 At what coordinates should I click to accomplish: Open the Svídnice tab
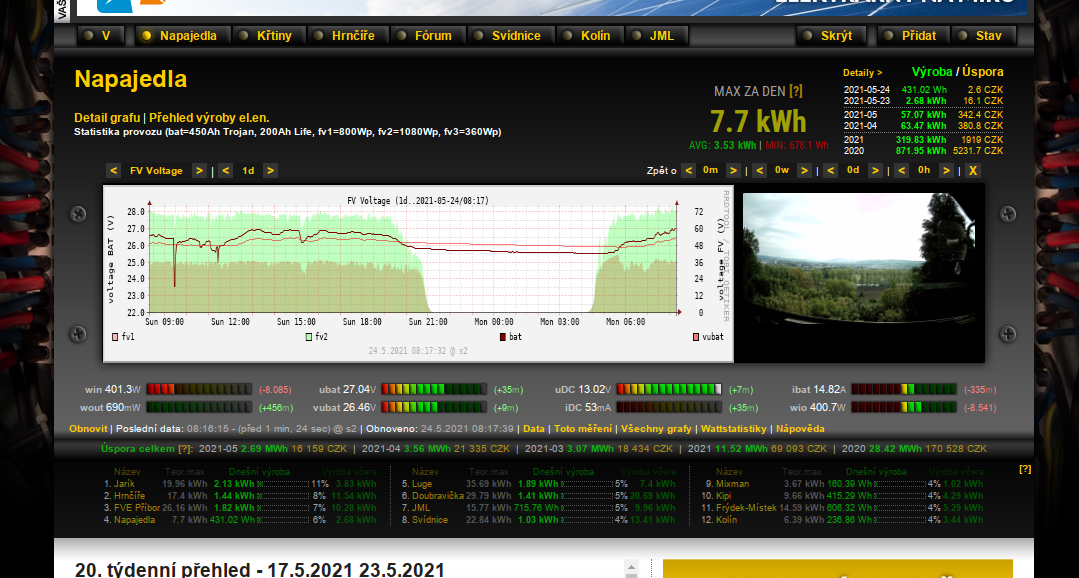tap(516, 36)
